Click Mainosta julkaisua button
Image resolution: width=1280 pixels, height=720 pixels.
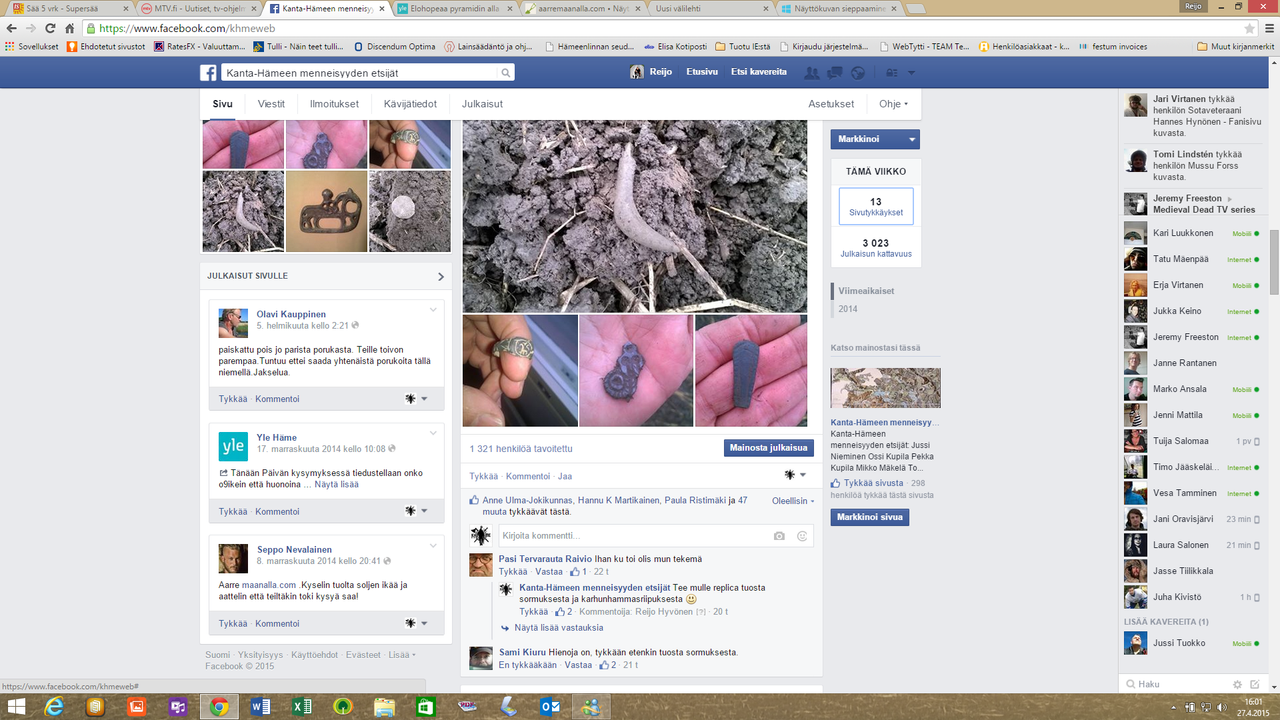[x=768, y=448]
